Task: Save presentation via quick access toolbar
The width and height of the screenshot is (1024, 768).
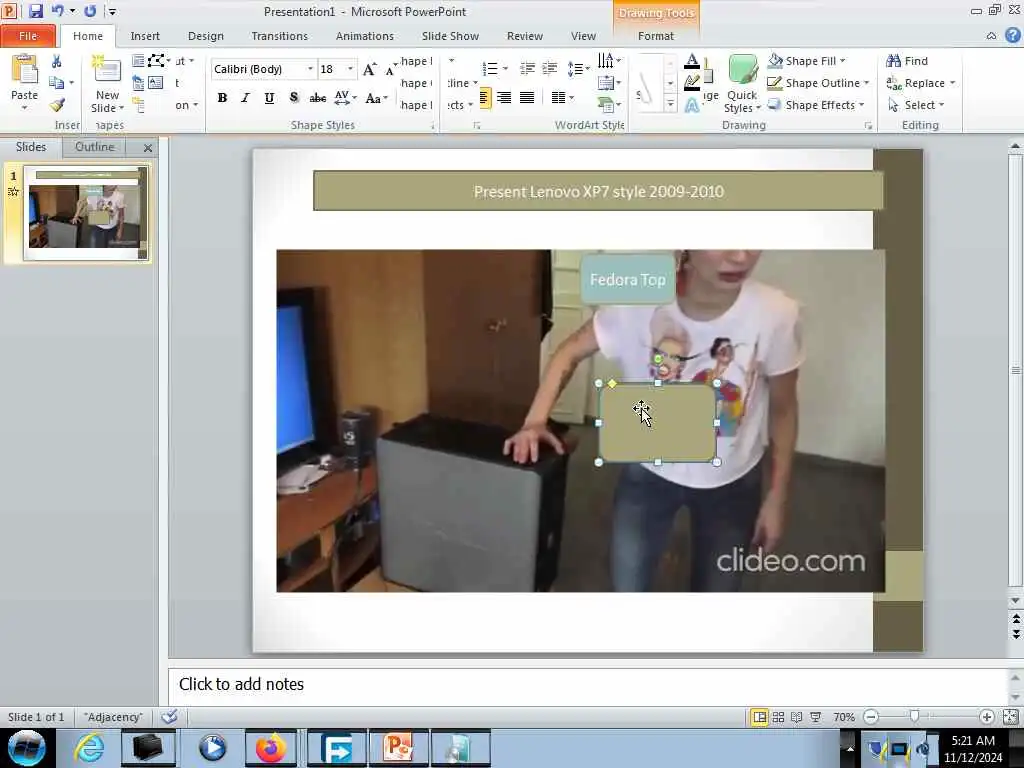Action: [x=35, y=11]
